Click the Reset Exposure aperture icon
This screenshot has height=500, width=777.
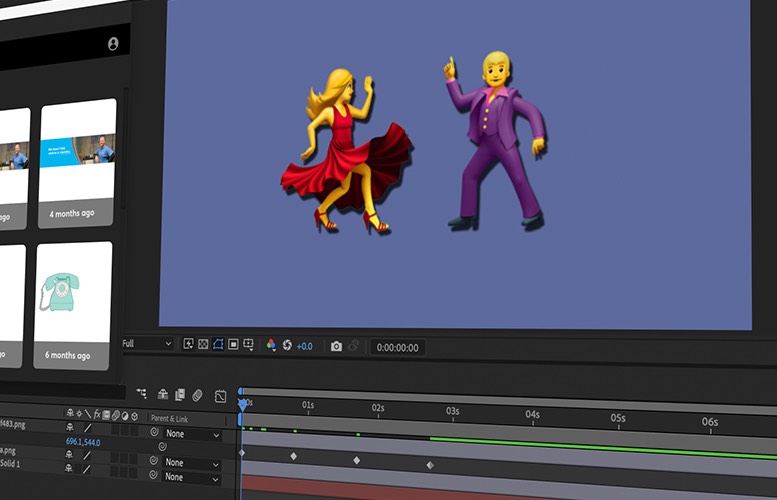click(287, 345)
